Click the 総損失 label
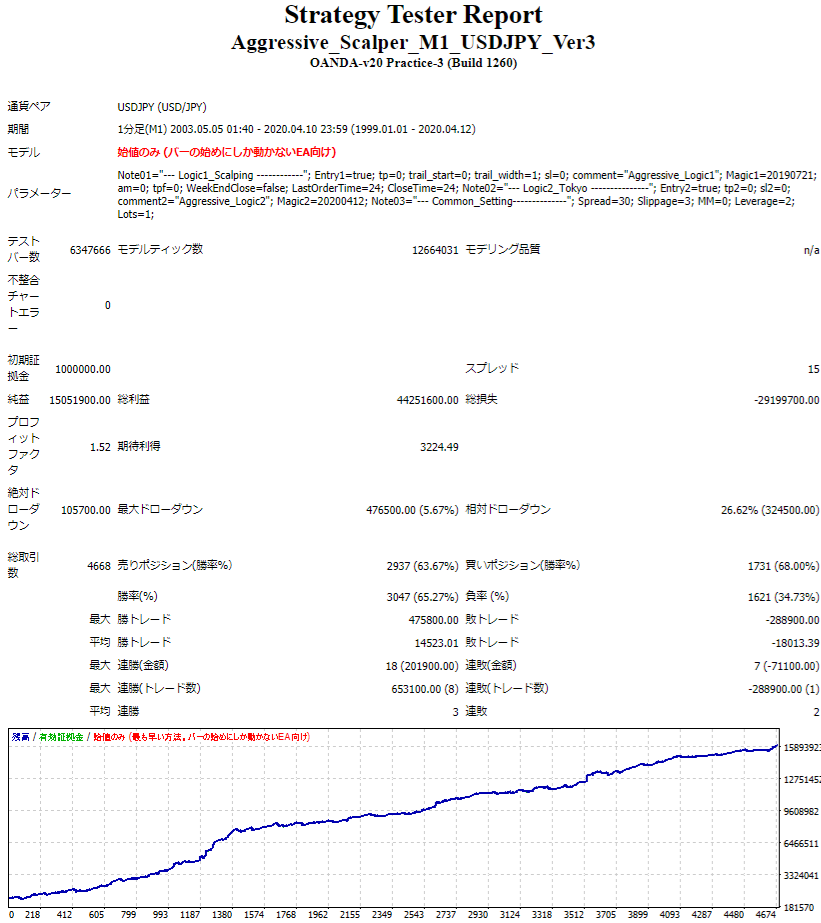The image size is (821, 923). pos(481,399)
